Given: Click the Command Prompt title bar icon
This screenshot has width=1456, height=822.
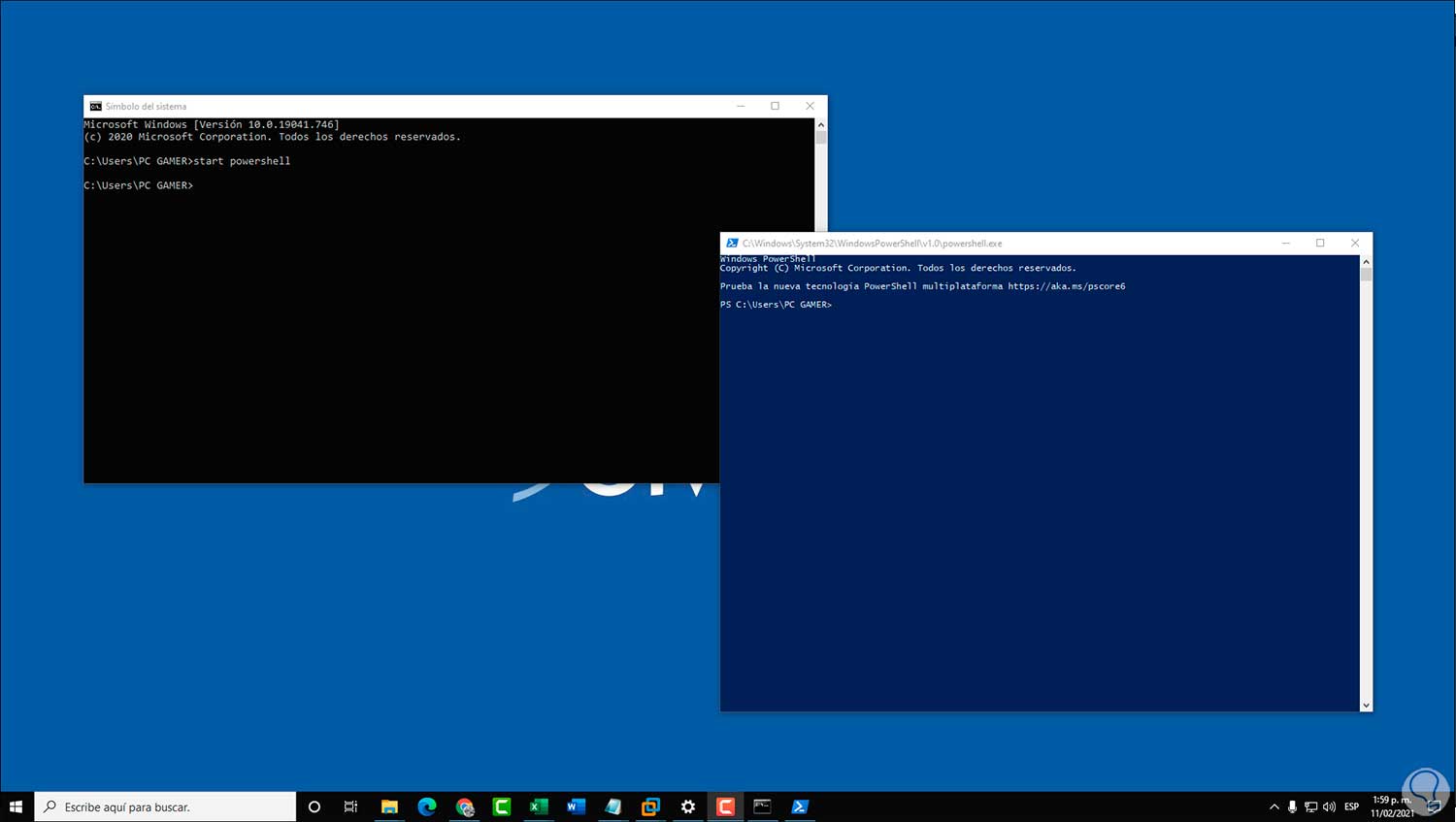Looking at the screenshot, I should (95, 107).
